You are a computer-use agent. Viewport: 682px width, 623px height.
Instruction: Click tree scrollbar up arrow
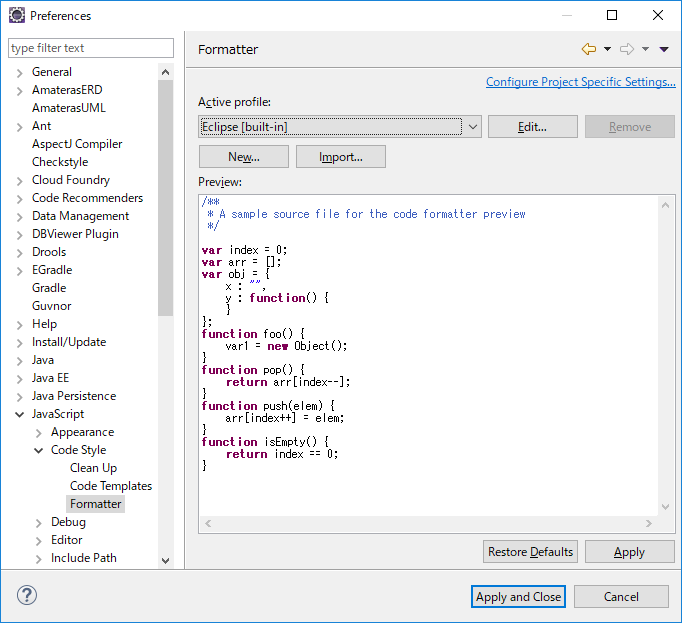pyautogui.click(x=165, y=72)
